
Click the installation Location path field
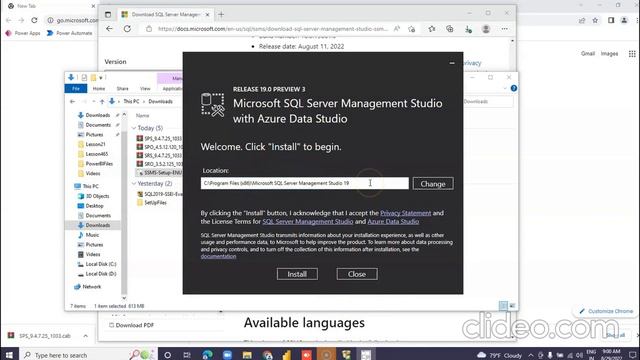point(304,183)
